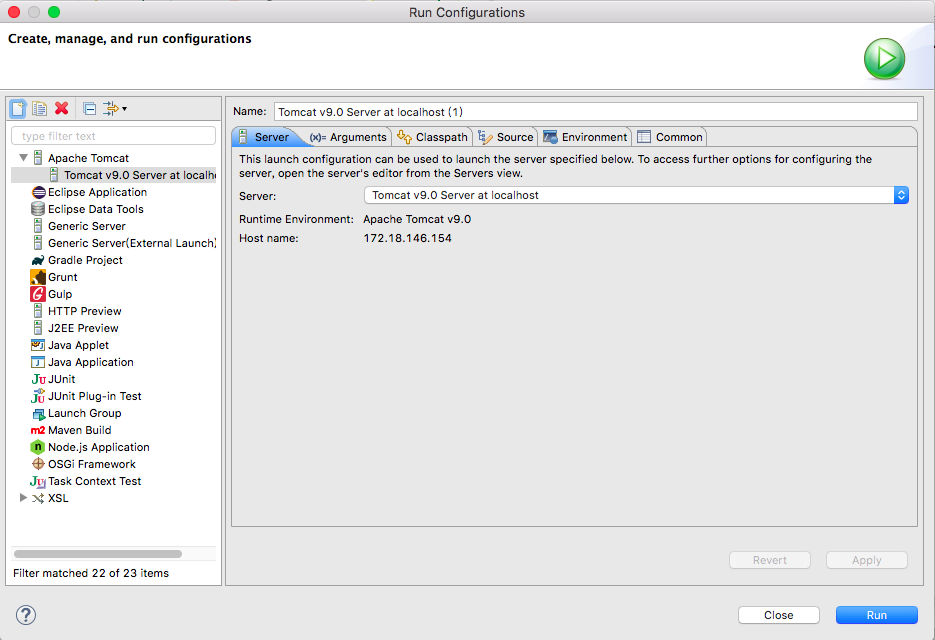Delete selected configuration with red X
This screenshot has width=935, height=640.
tap(61, 108)
